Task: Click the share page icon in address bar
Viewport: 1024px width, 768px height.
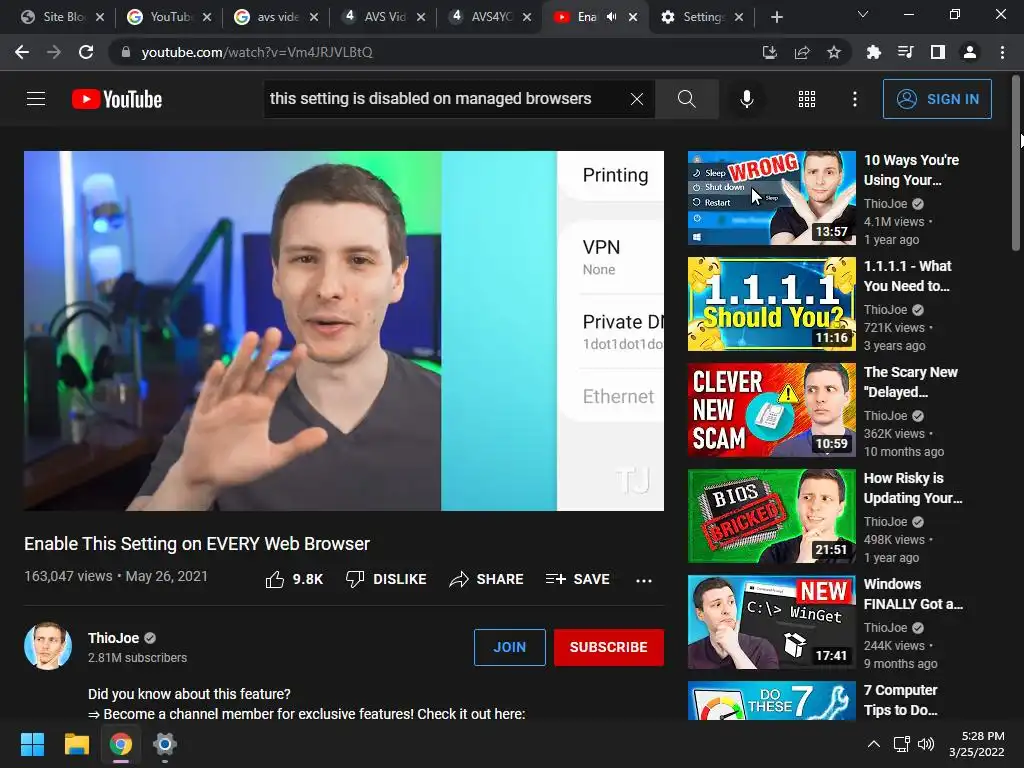Action: coord(801,52)
